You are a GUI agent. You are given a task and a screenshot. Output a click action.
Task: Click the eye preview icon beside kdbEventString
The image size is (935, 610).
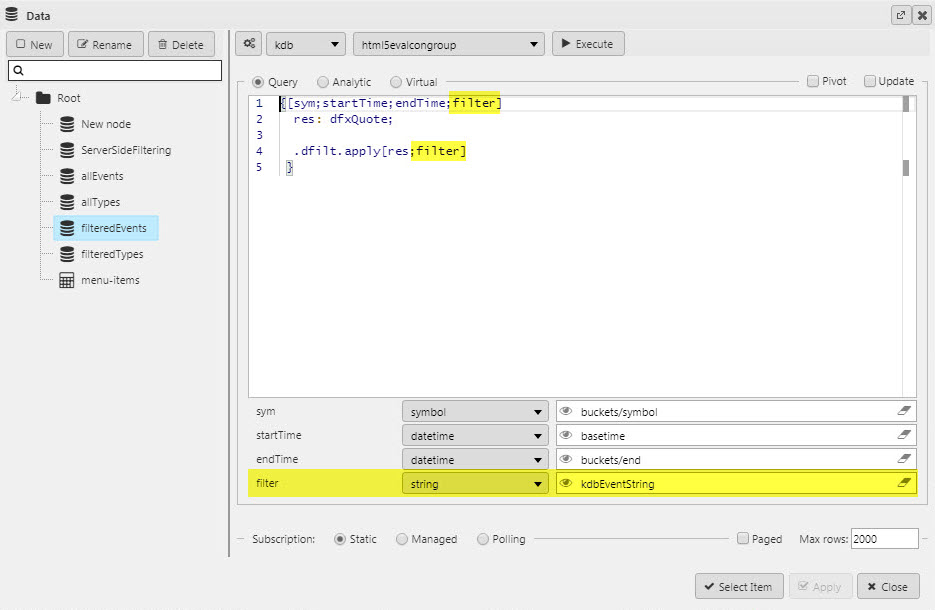pyautogui.click(x=566, y=483)
